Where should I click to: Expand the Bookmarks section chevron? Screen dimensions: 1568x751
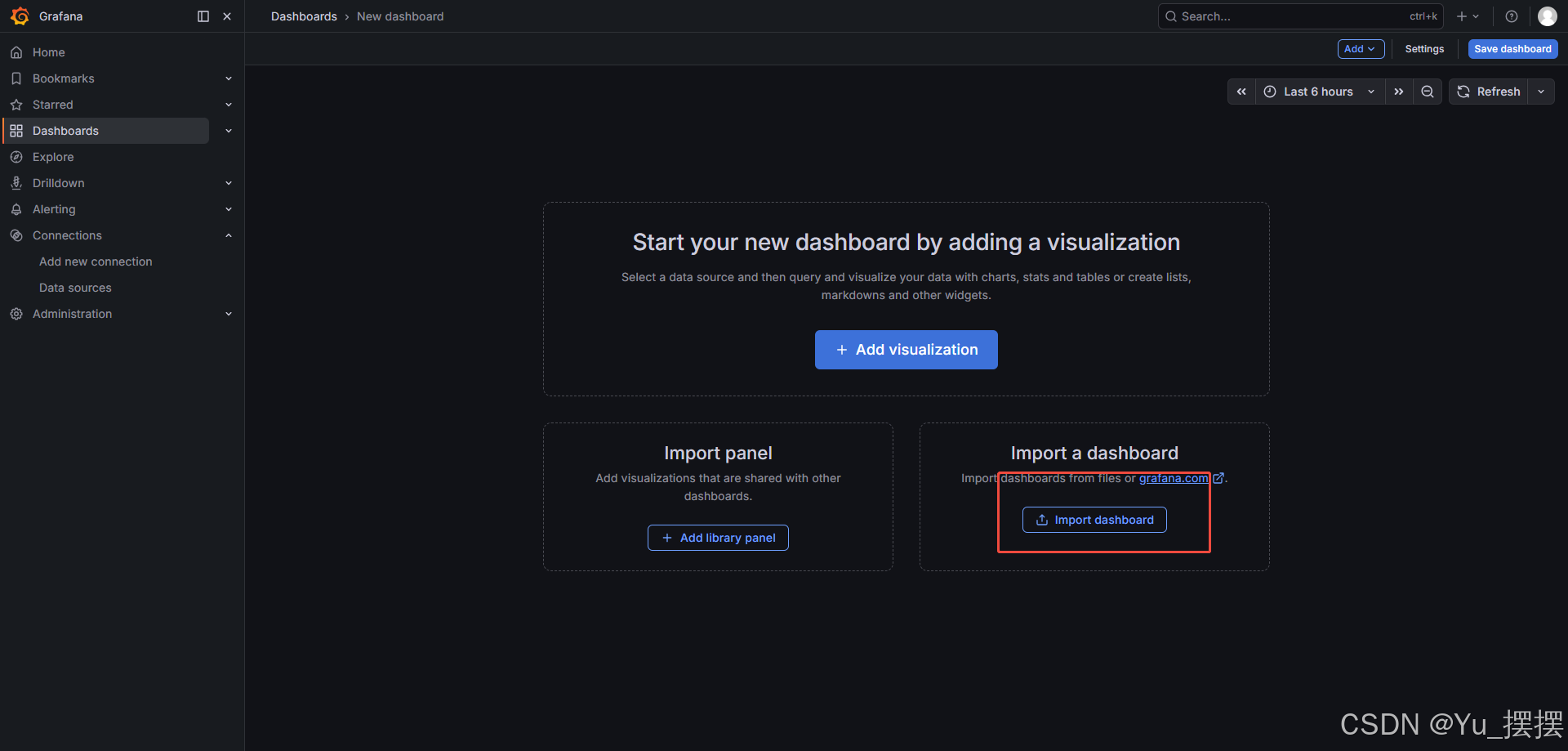pos(229,78)
